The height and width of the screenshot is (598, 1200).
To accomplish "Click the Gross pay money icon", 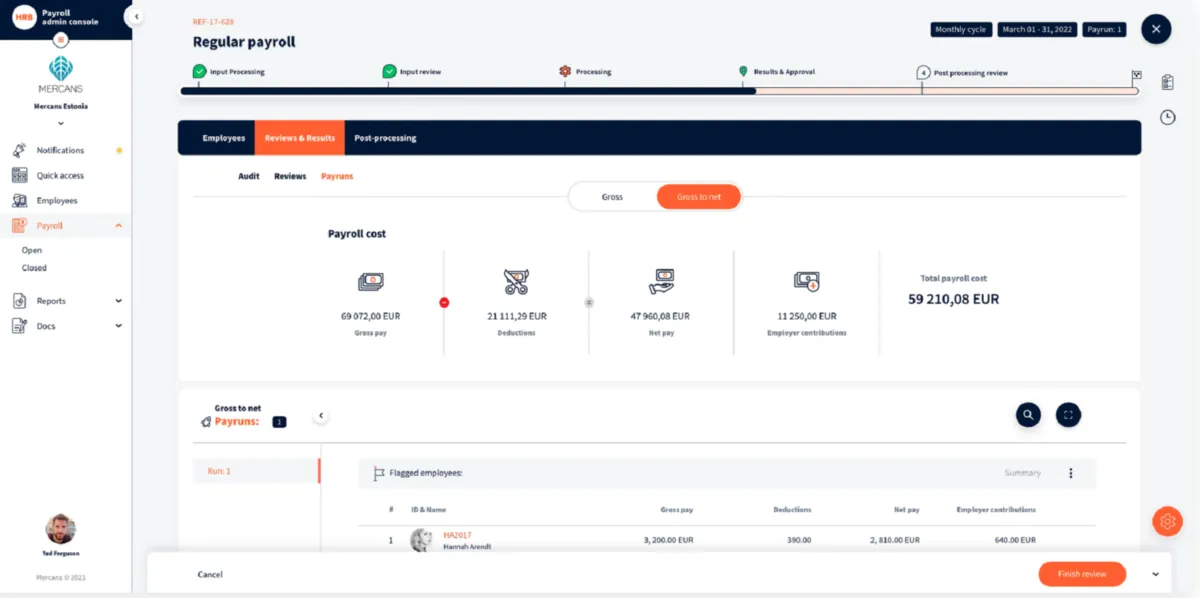I will 371,282.
